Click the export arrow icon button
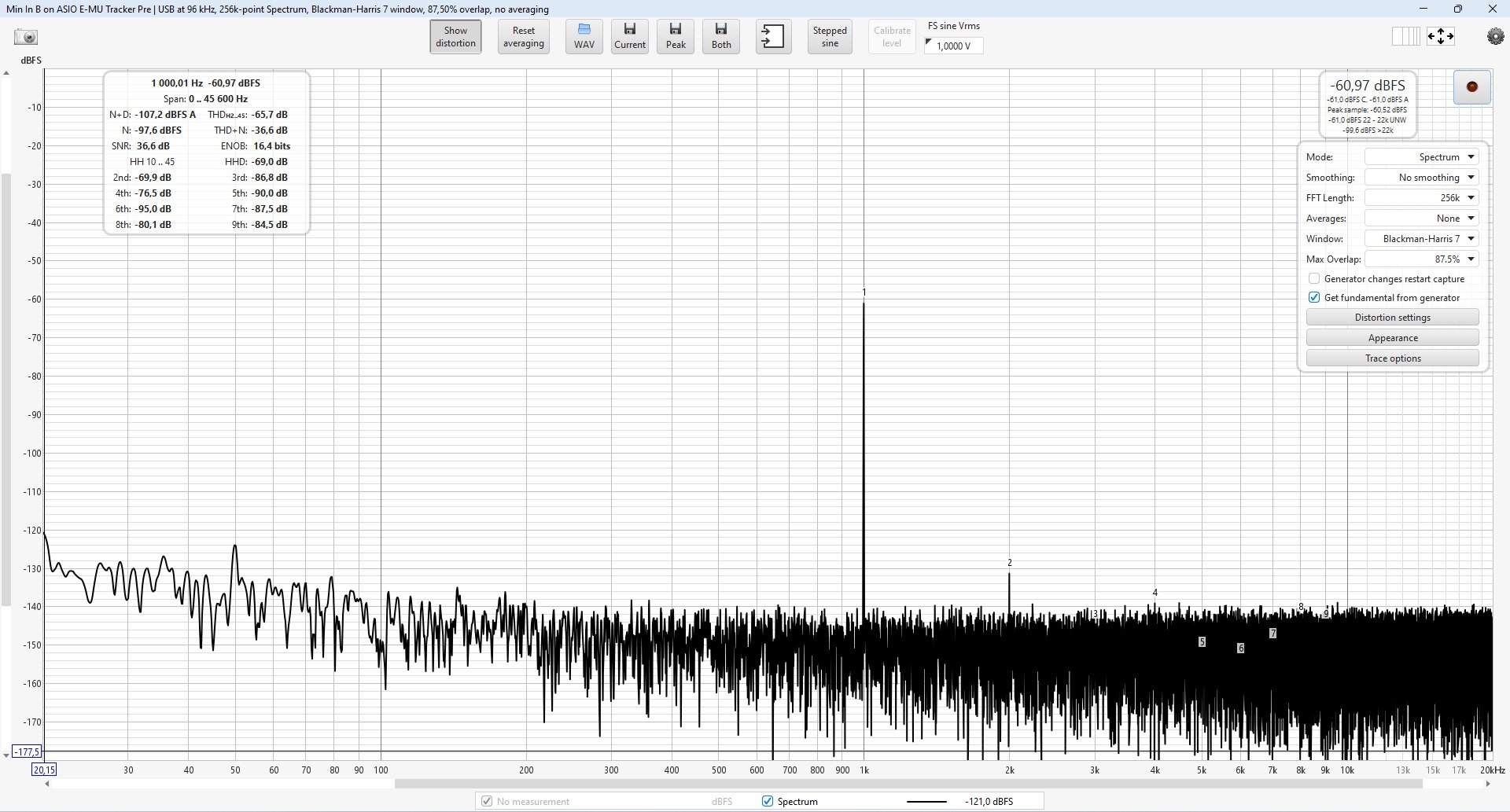 pos(773,37)
